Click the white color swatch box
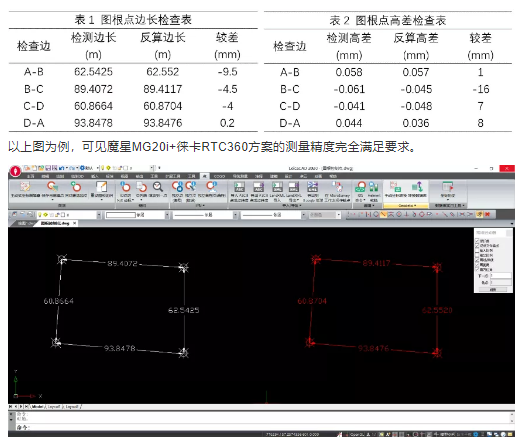Screen dimensions: 524x441 pyautogui.click(x=121, y=215)
